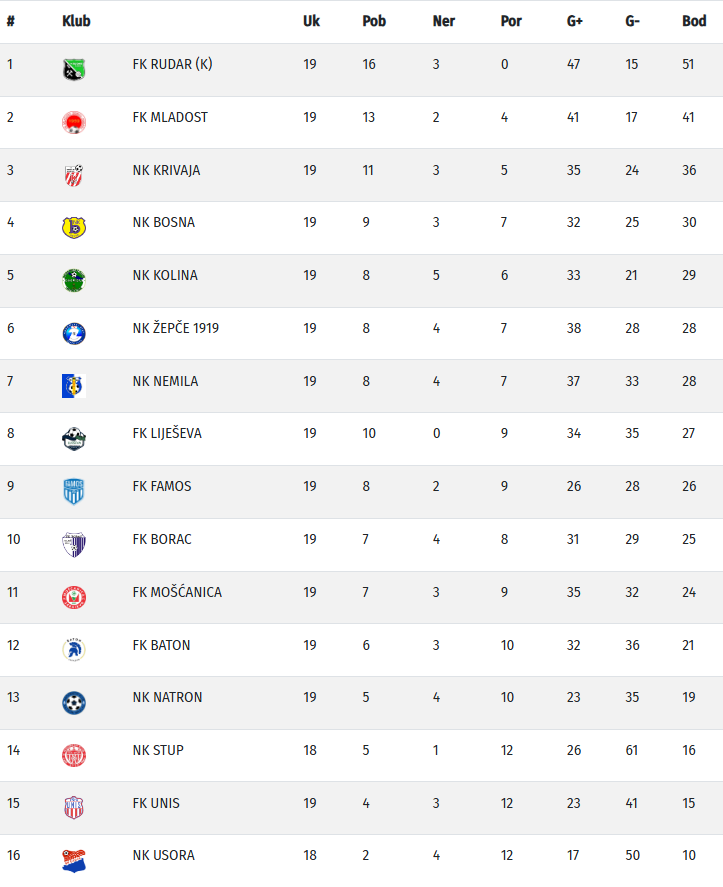Screen dimensions: 723x887
Task: Click the Klub column header
Action: click(x=76, y=21)
